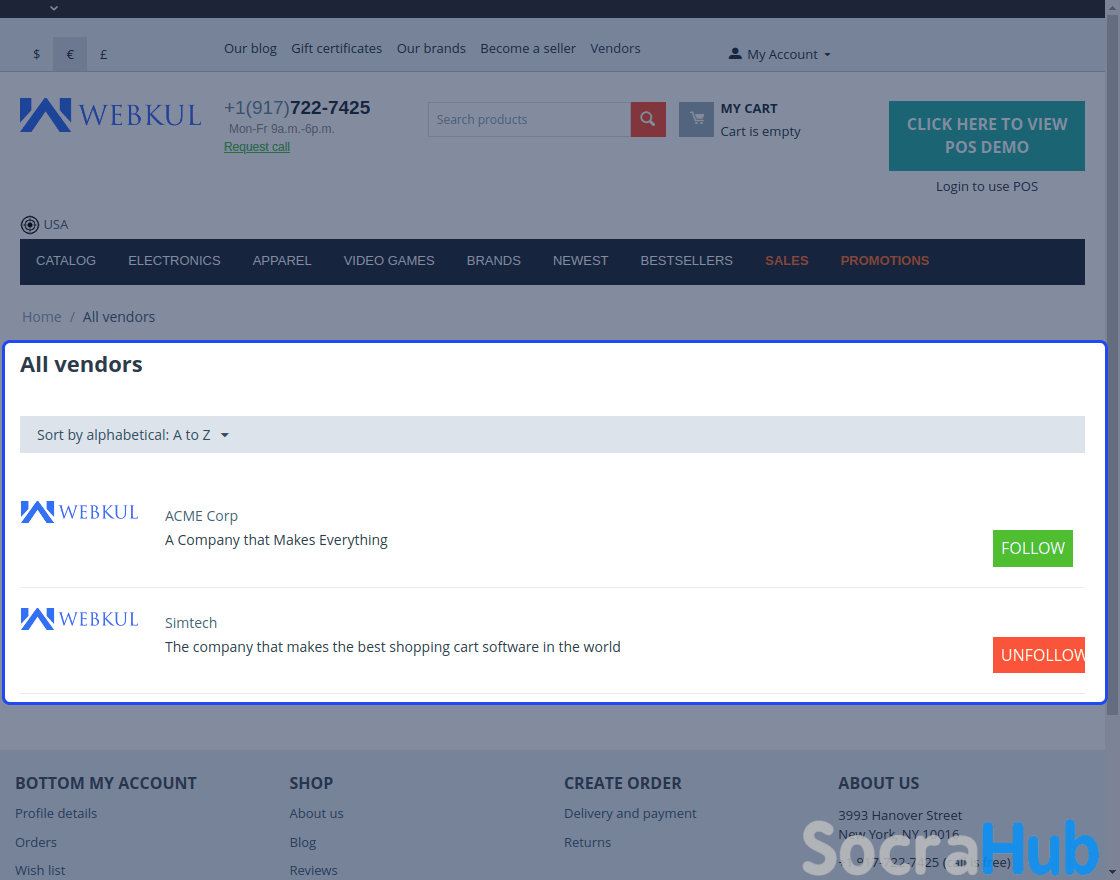Open About us footer link
Image resolution: width=1120 pixels, height=880 pixels.
click(316, 814)
